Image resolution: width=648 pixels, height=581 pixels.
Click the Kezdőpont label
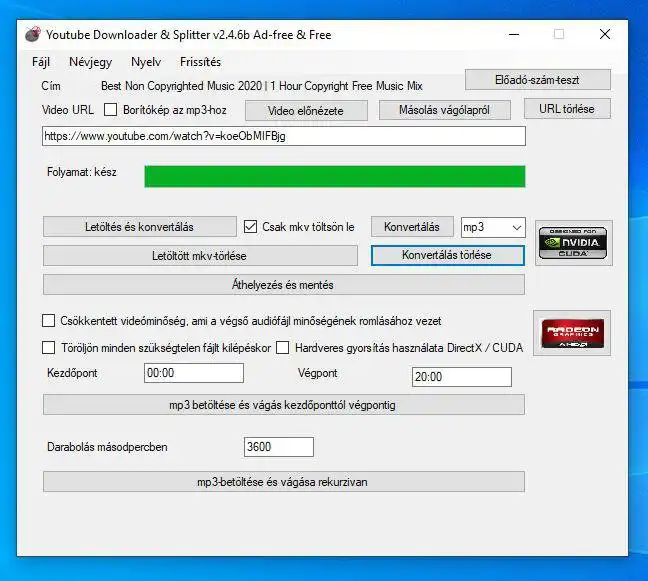click(72, 373)
